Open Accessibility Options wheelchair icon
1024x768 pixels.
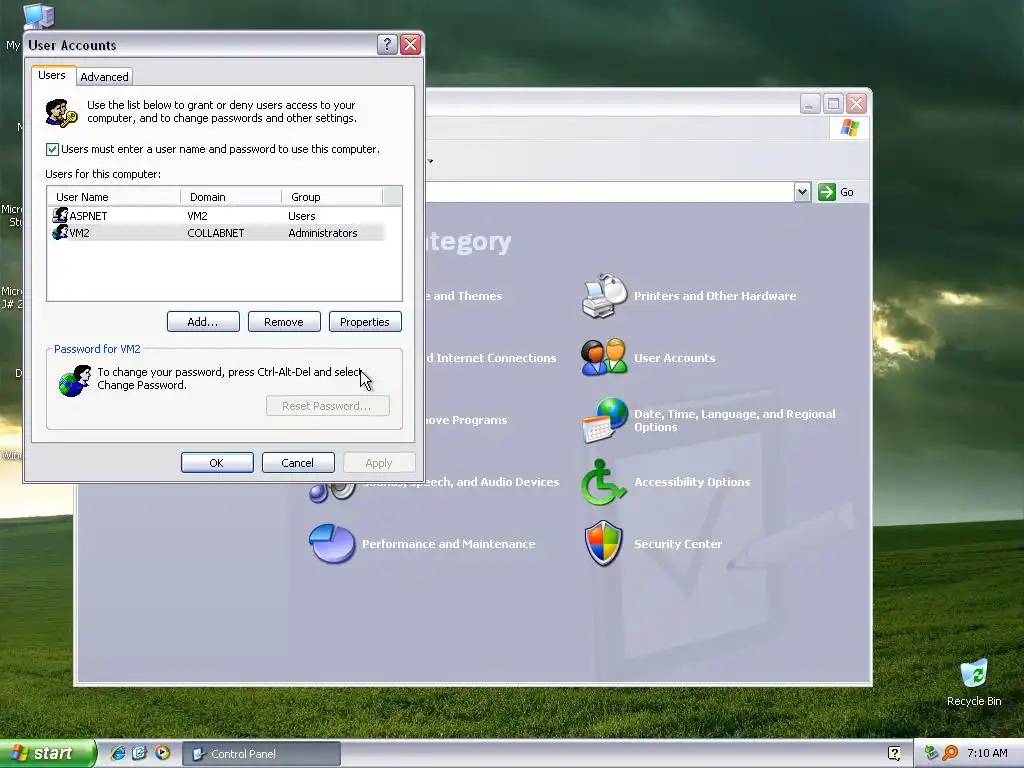pos(603,482)
